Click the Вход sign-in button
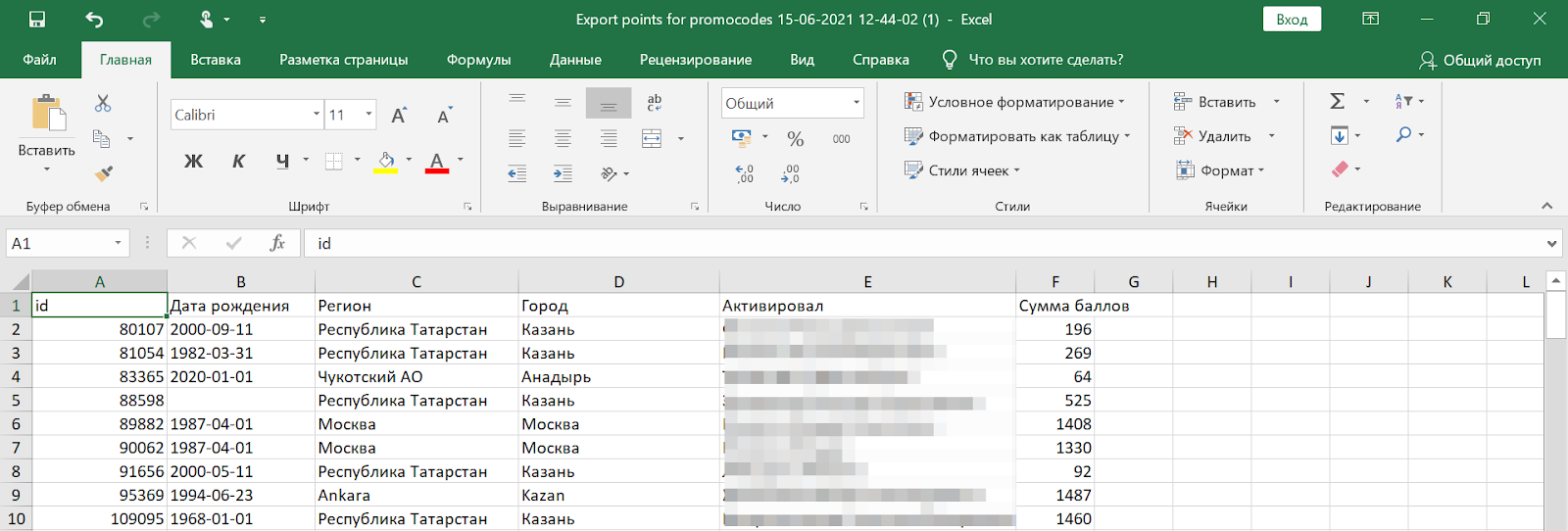 1292,20
